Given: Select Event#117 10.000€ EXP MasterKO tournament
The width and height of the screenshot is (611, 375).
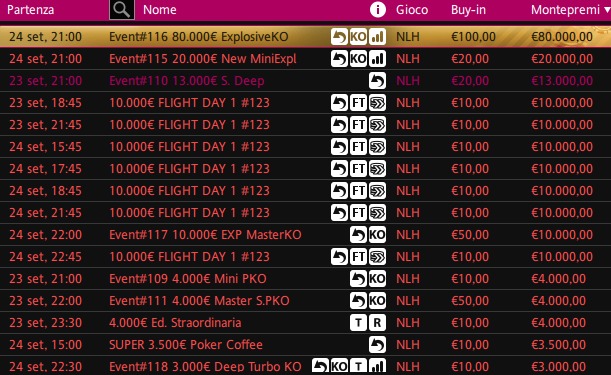Looking at the screenshot, I should 306,235.
